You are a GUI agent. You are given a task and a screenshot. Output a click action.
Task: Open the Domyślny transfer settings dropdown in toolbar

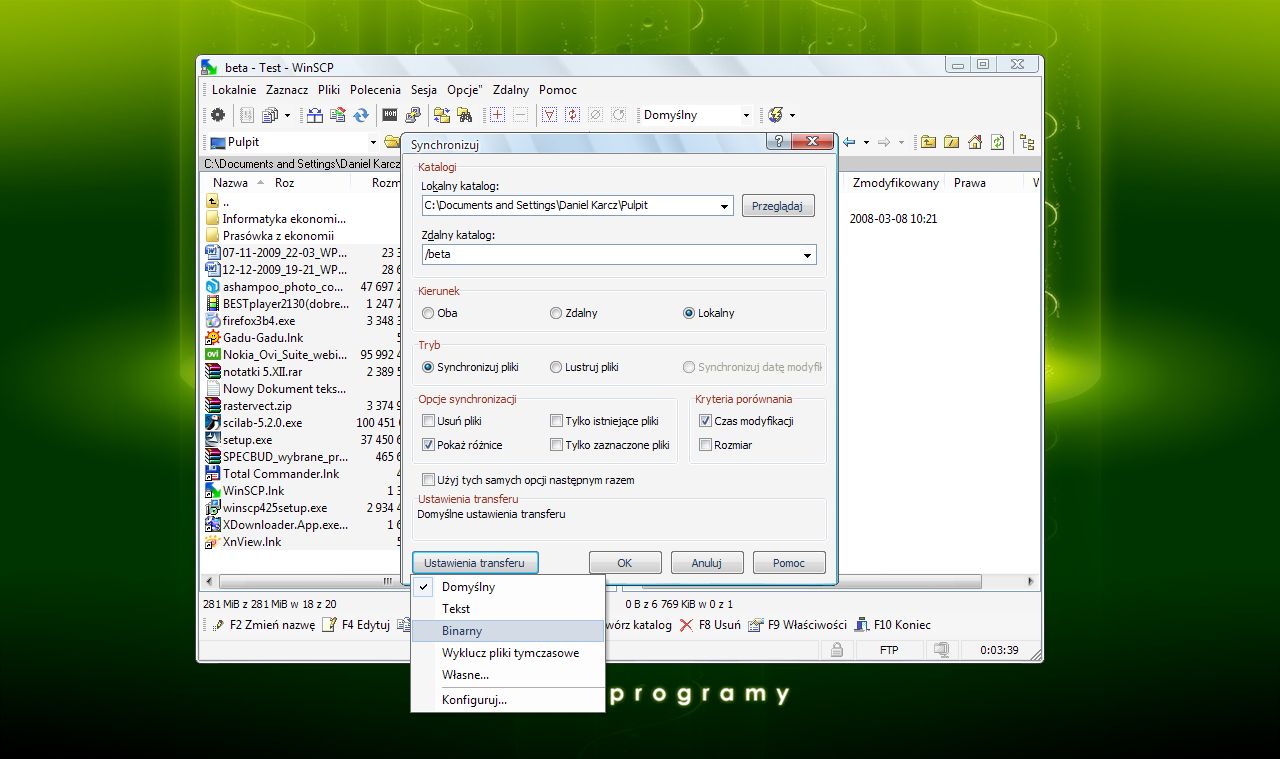pyautogui.click(x=746, y=115)
